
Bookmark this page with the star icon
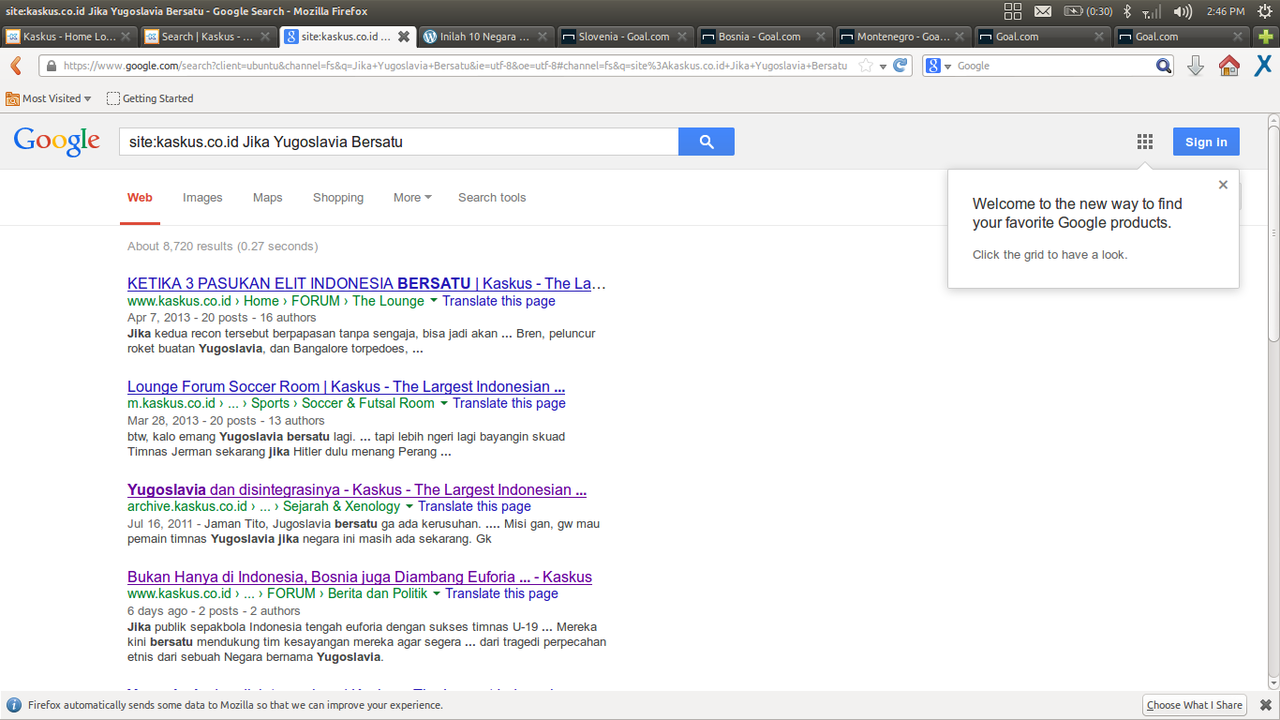[866, 66]
